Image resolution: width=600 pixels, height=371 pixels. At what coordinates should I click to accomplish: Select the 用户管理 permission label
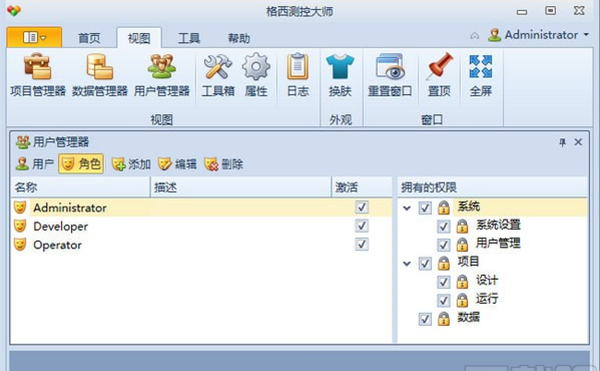498,243
